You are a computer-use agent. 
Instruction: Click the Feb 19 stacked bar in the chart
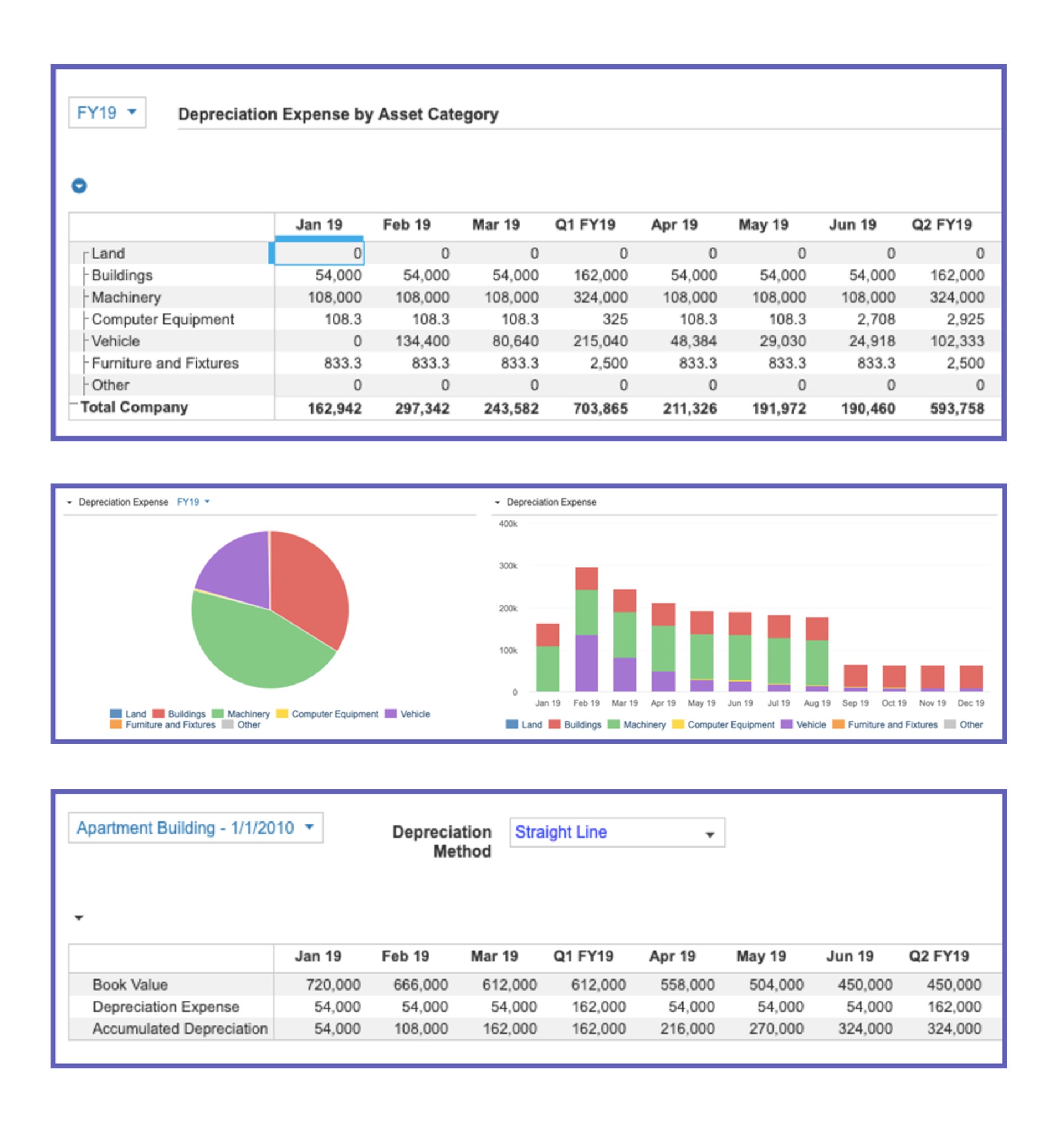tap(586, 629)
